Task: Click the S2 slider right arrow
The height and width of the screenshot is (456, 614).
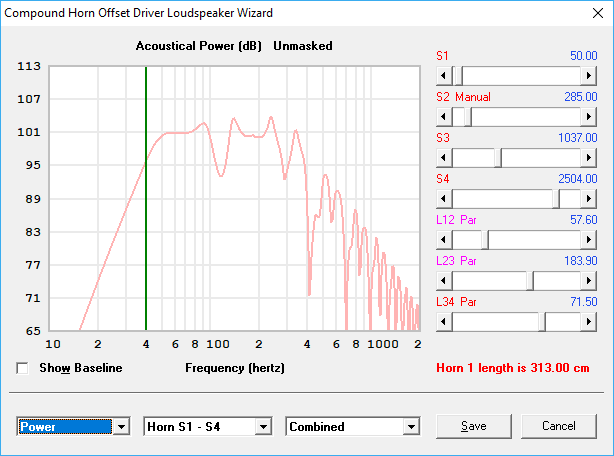Action: click(588, 117)
